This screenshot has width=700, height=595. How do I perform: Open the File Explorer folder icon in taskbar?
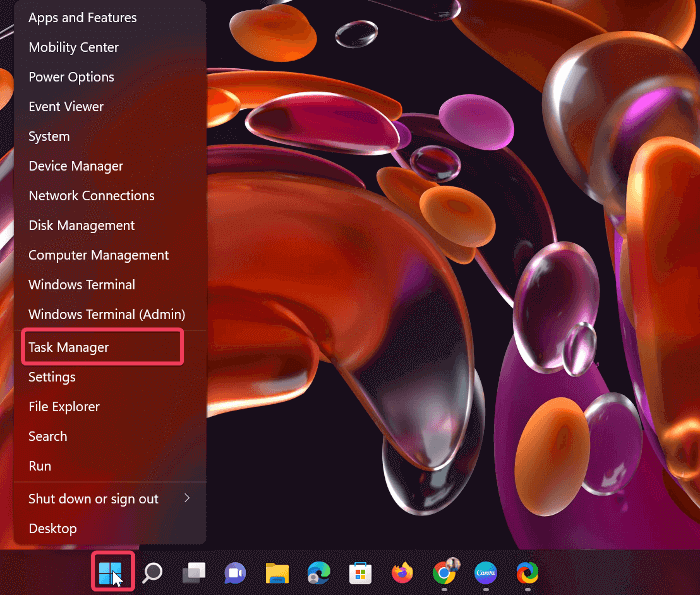click(277, 572)
